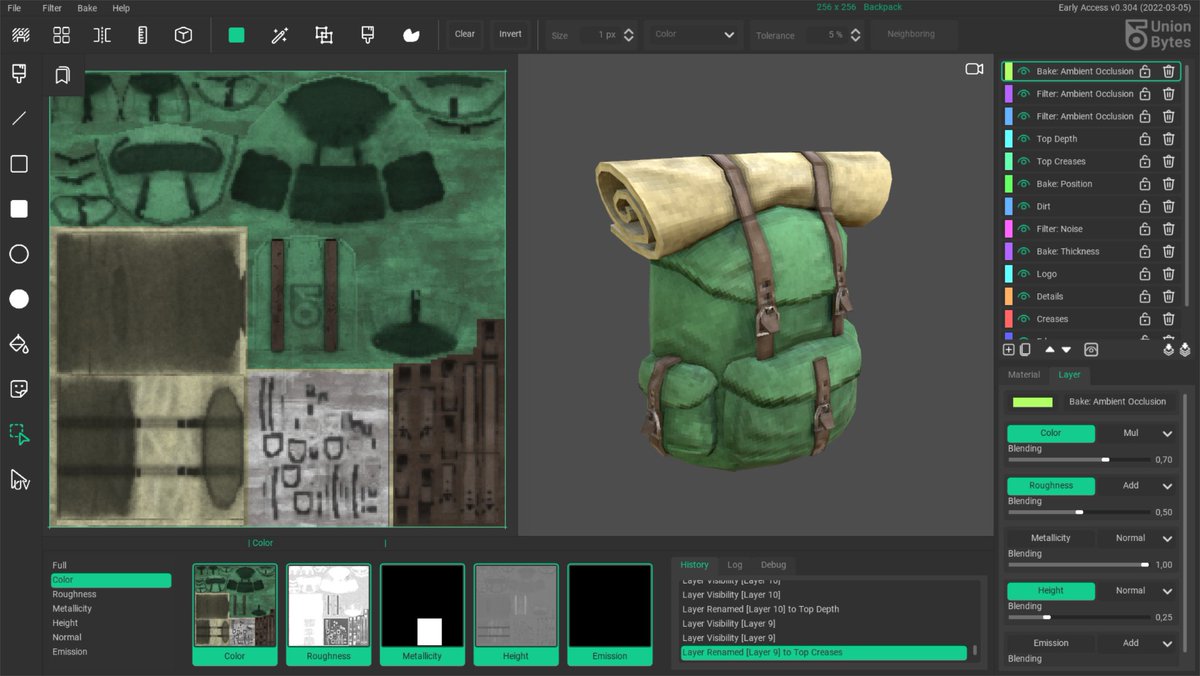Open the Filter menu

pos(52,8)
